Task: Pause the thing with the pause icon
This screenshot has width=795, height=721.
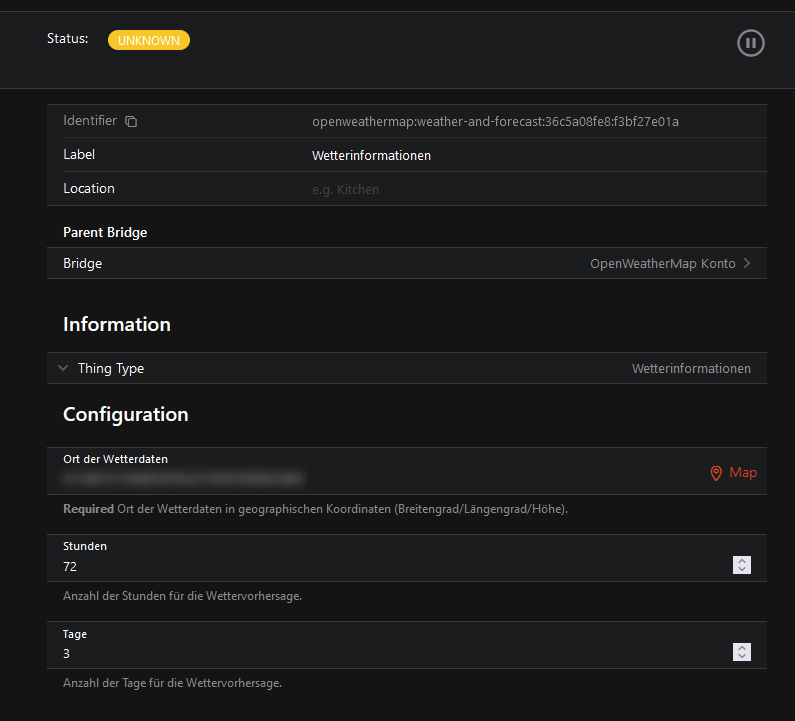Action: [x=750, y=43]
